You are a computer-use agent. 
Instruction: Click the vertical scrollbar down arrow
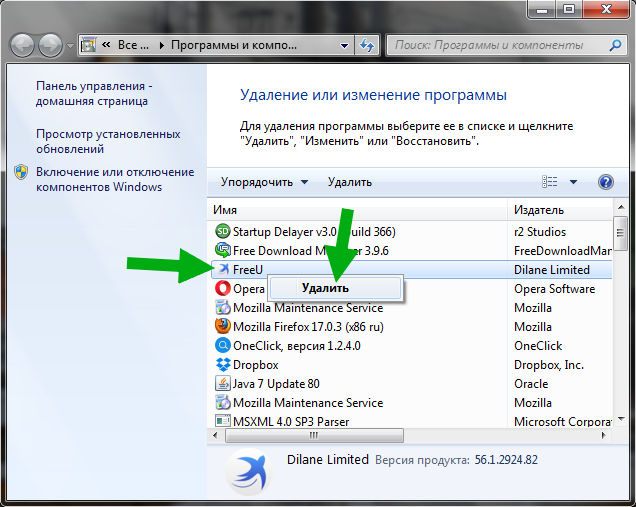621,419
